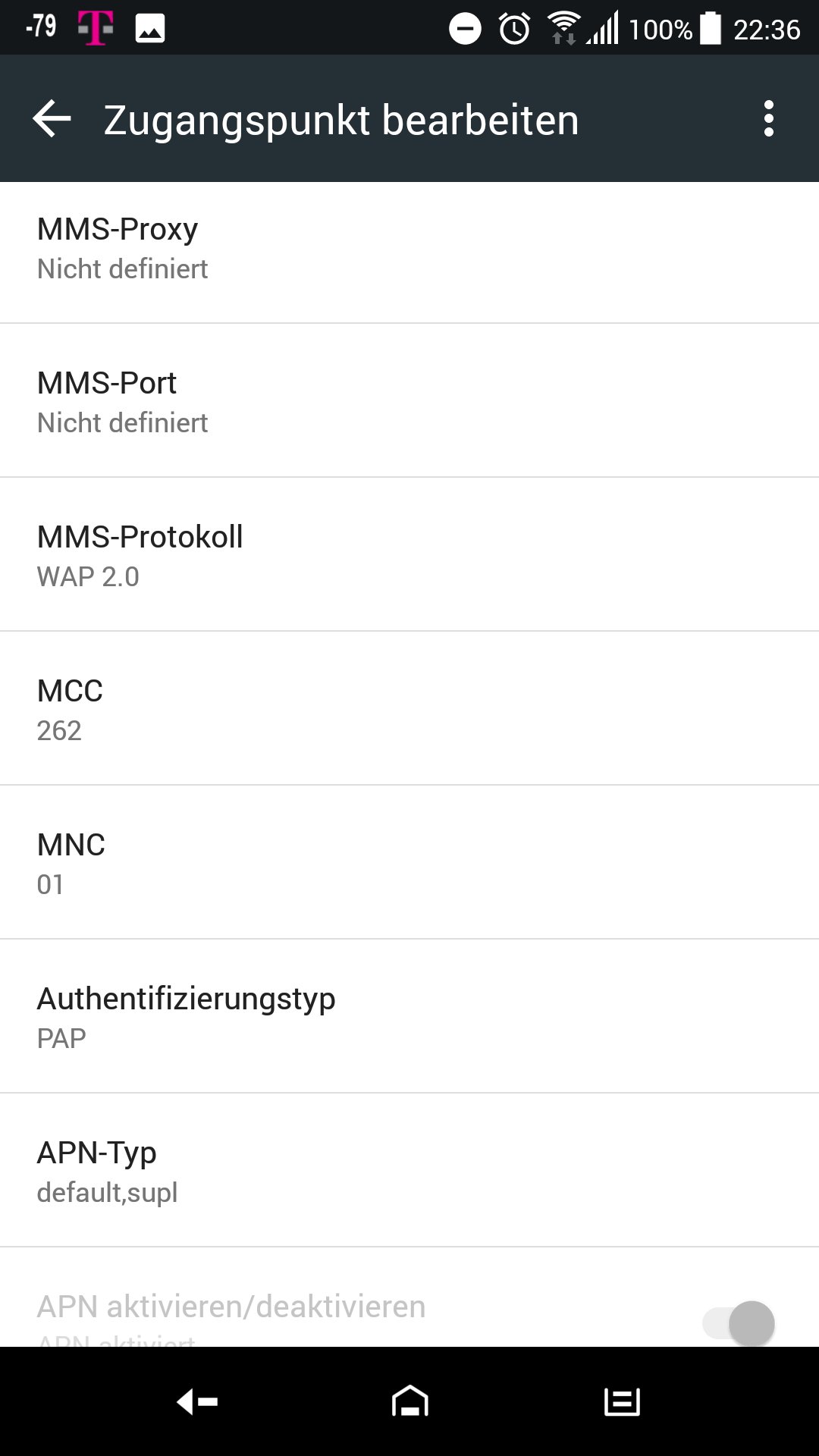The height and width of the screenshot is (1456, 819).
Task: Tap the back arrow in header
Action: click(52, 119)
